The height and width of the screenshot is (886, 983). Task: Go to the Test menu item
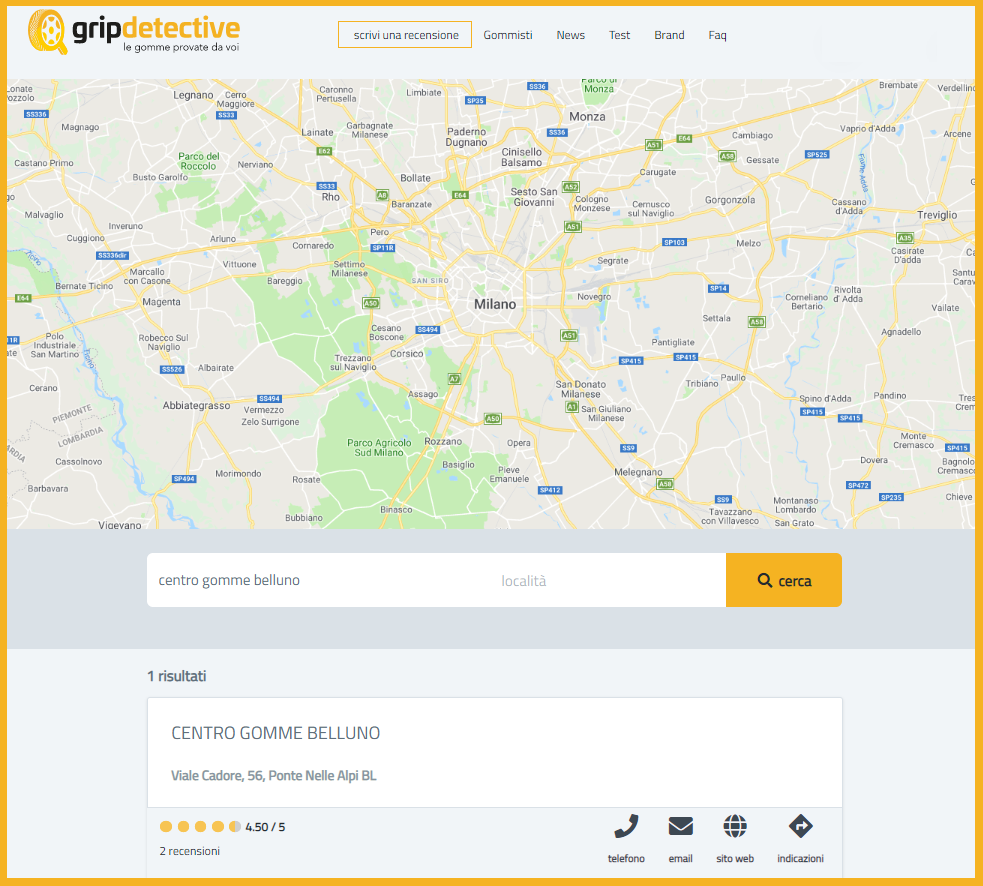coord(620,35)
